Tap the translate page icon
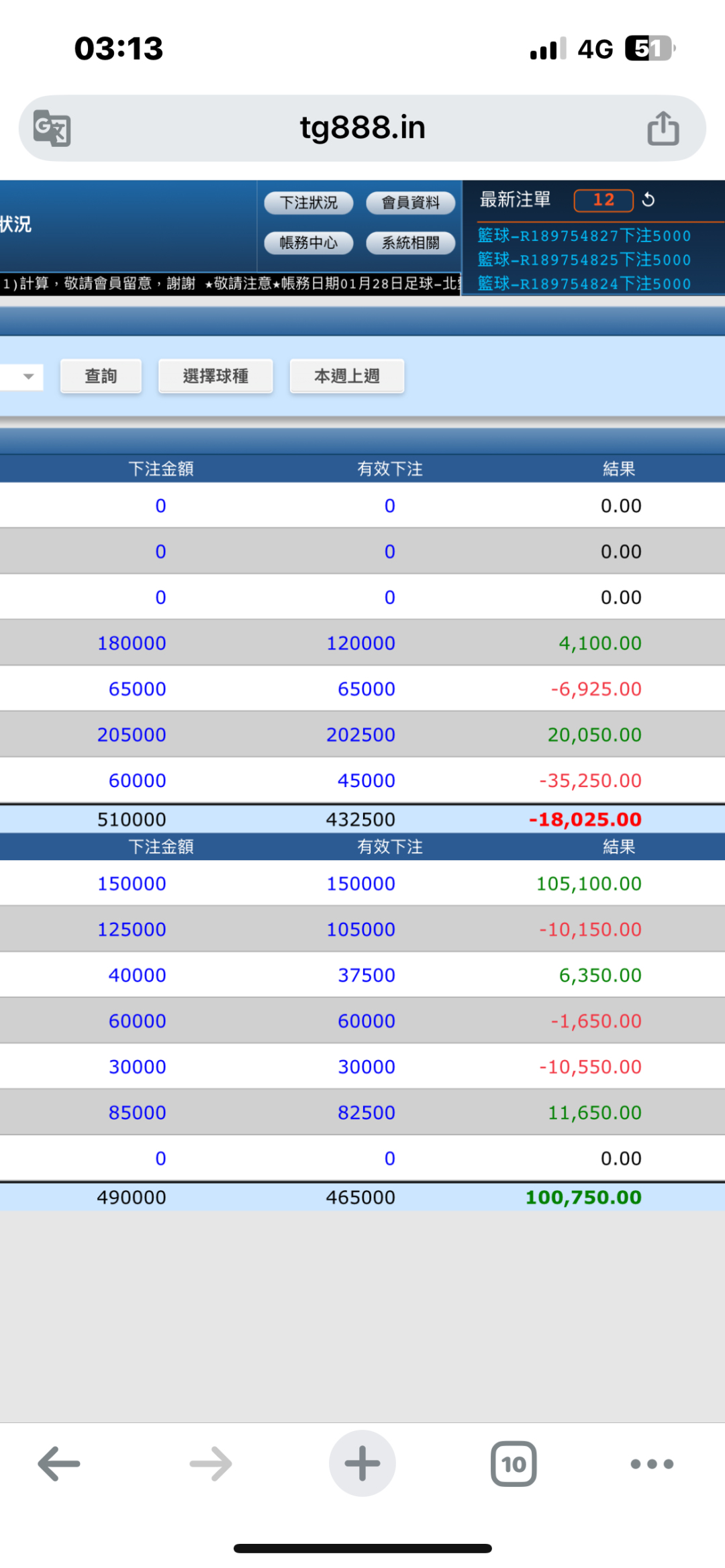The height and width of the screenshot is (1568, 725). (52, 127)
